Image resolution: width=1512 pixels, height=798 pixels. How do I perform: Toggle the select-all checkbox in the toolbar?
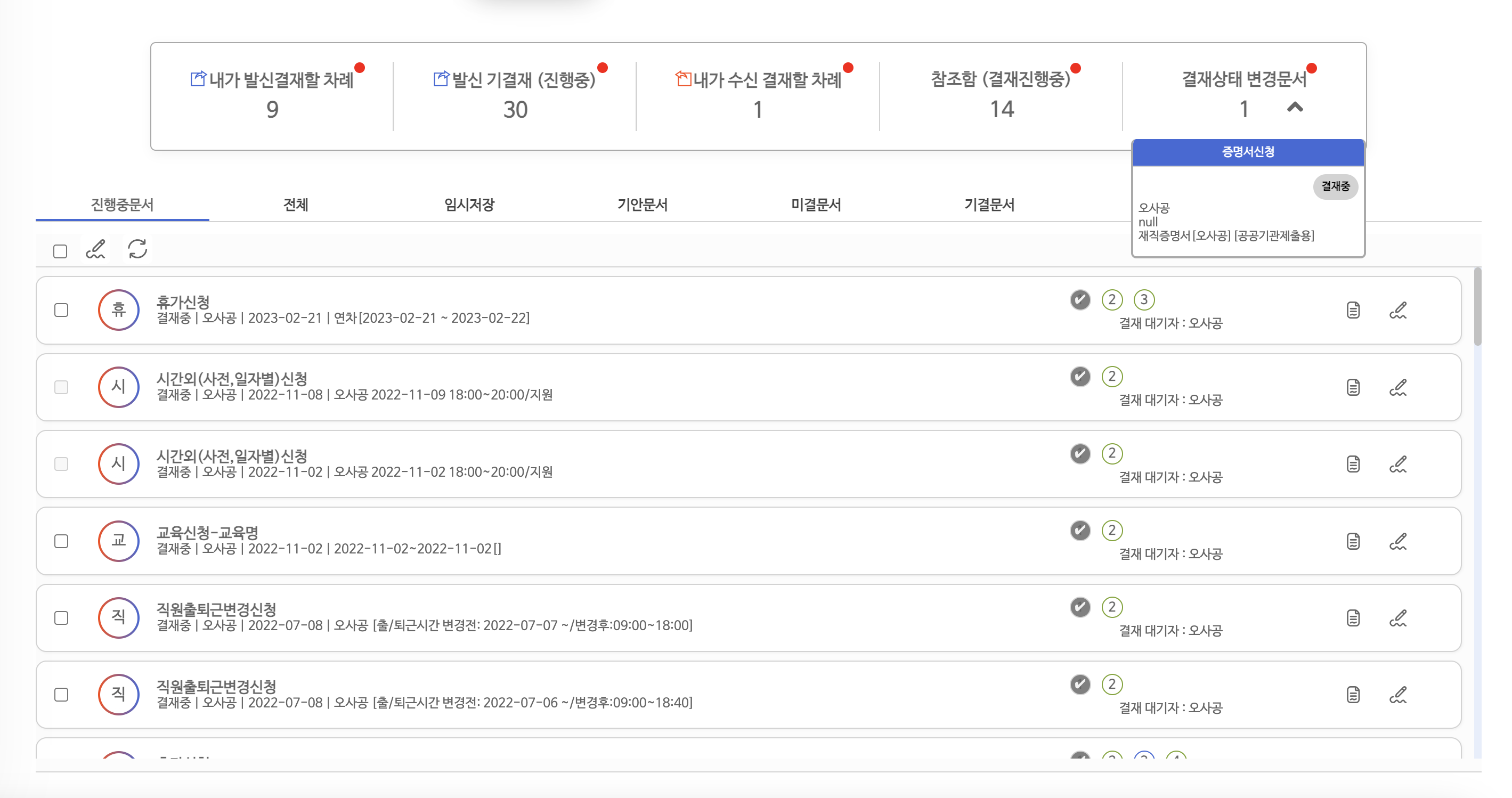(x=60, y=251)
